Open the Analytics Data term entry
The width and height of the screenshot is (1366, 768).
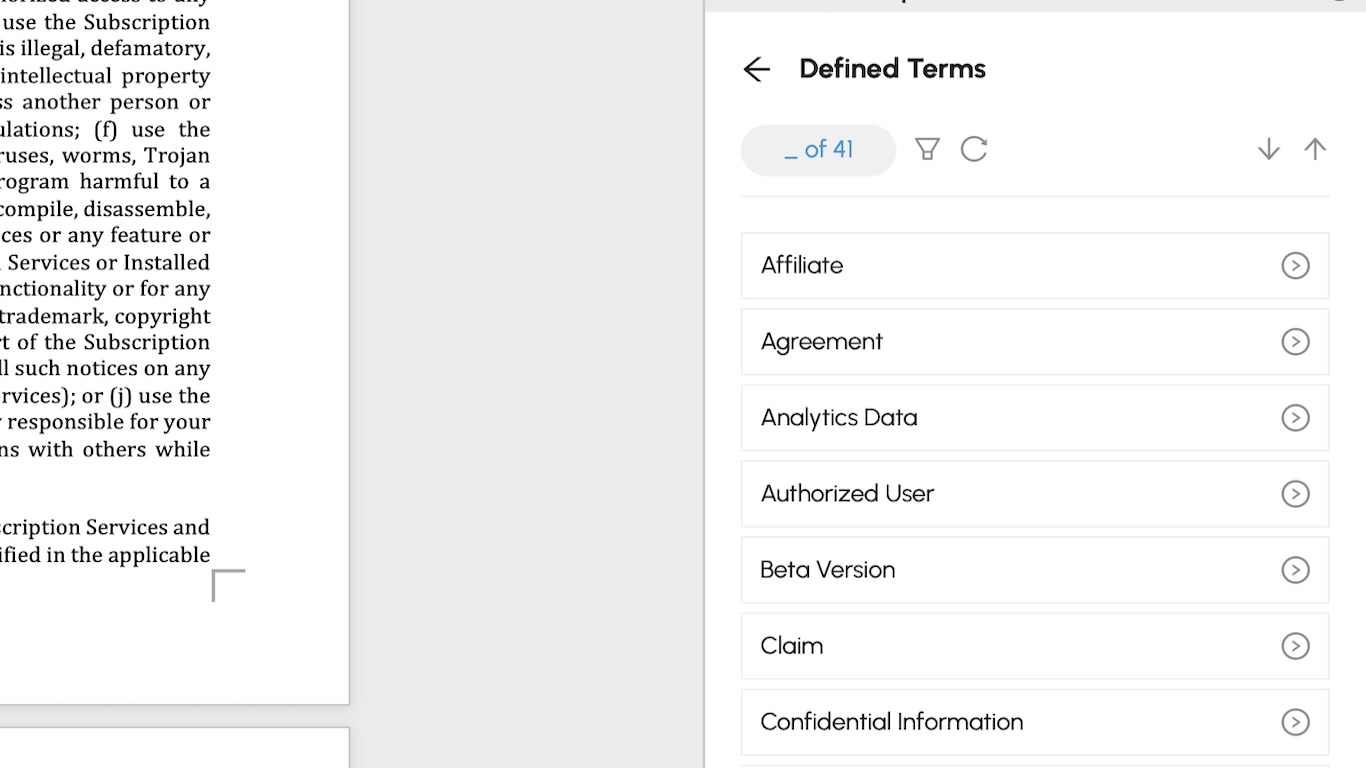click(x=839, y=418)
